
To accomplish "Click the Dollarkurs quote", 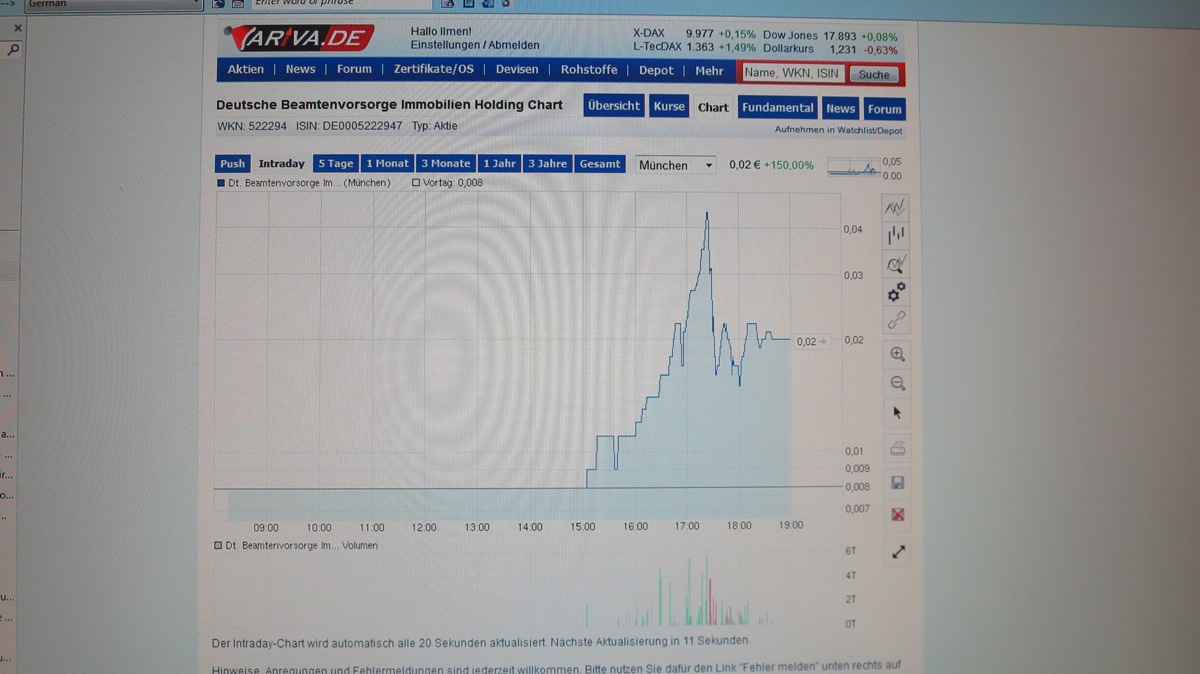I will (830, 49).
